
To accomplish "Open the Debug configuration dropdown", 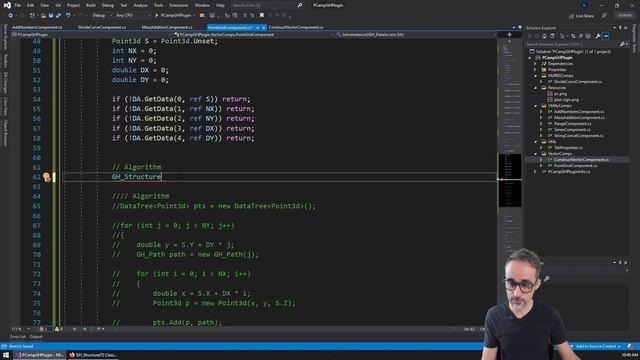I will [x=102, y=16].
